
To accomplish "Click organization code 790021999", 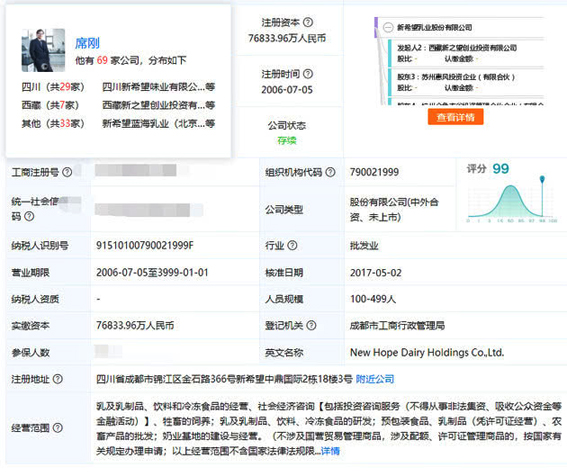I will click(x=374, y=172).
